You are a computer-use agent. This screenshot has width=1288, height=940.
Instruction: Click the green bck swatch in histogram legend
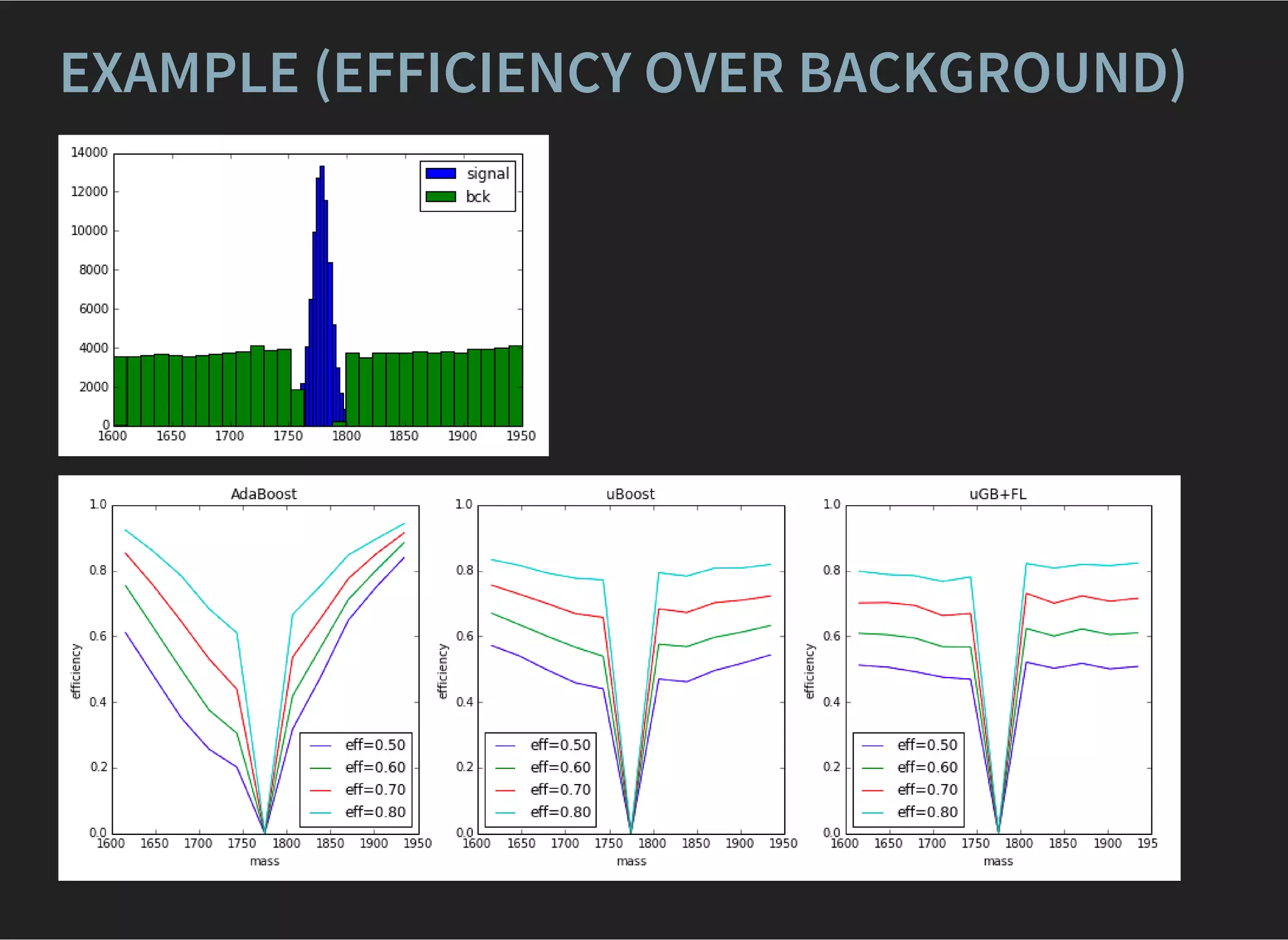click(441, 196)
